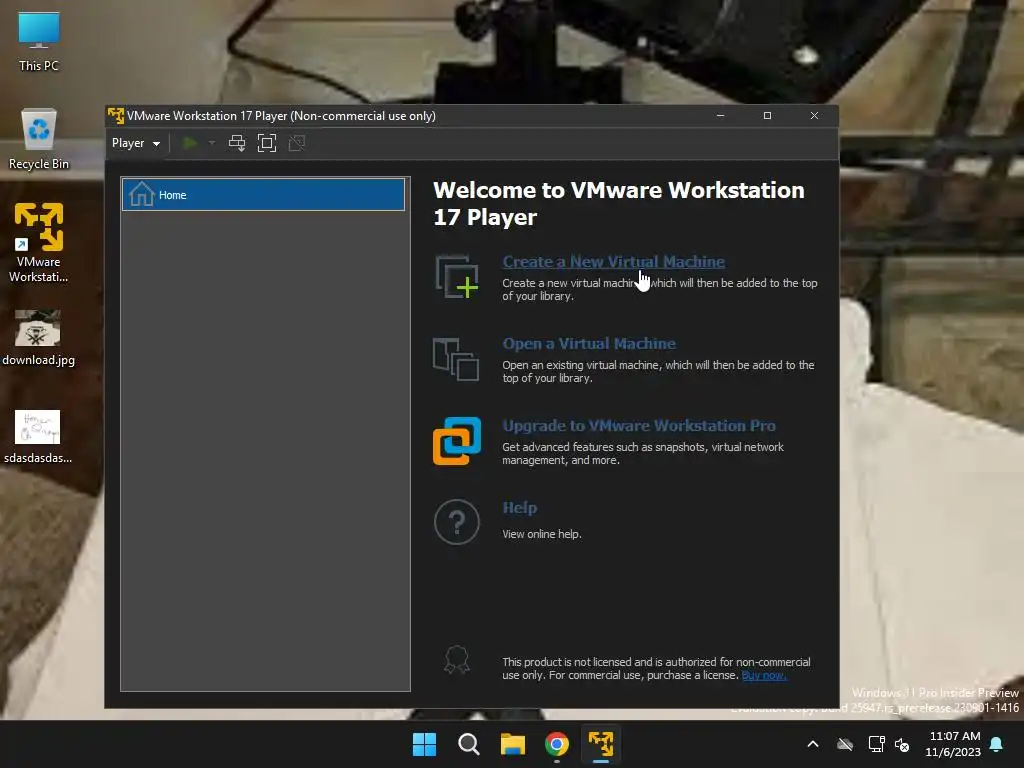This screenshot has width=1024, height=768.
Task: Click the new virtual machine plus icon
Action: [456, 277]
